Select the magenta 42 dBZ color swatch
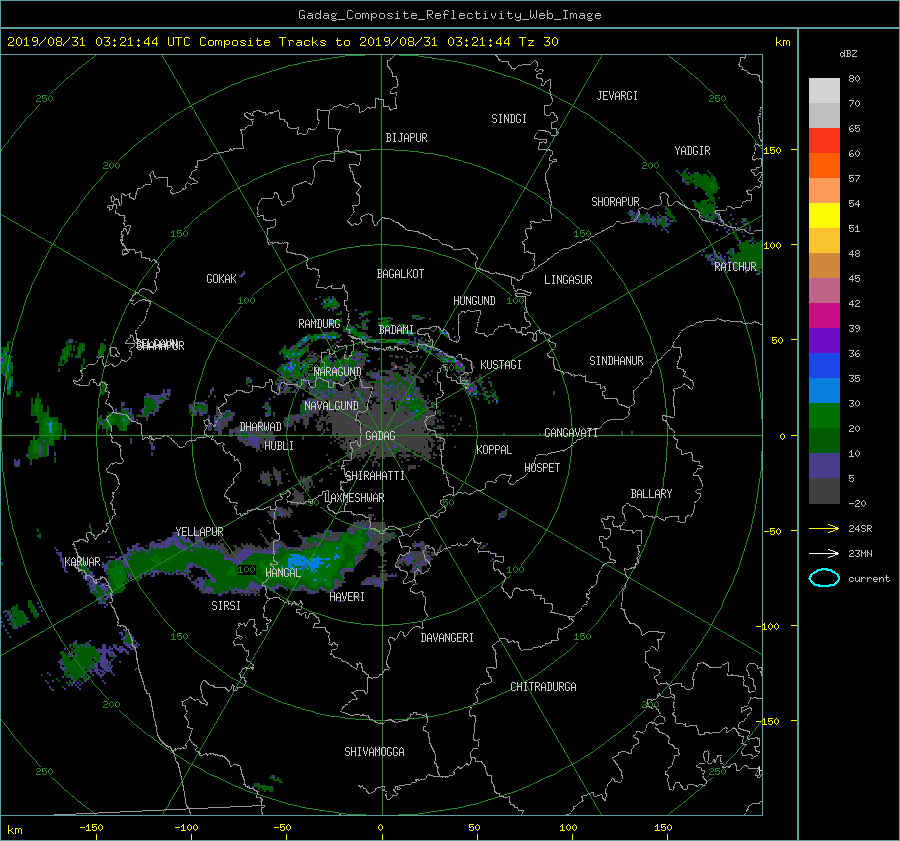The height and width of the screenshot is (841, 900). (x=824, y=316)
